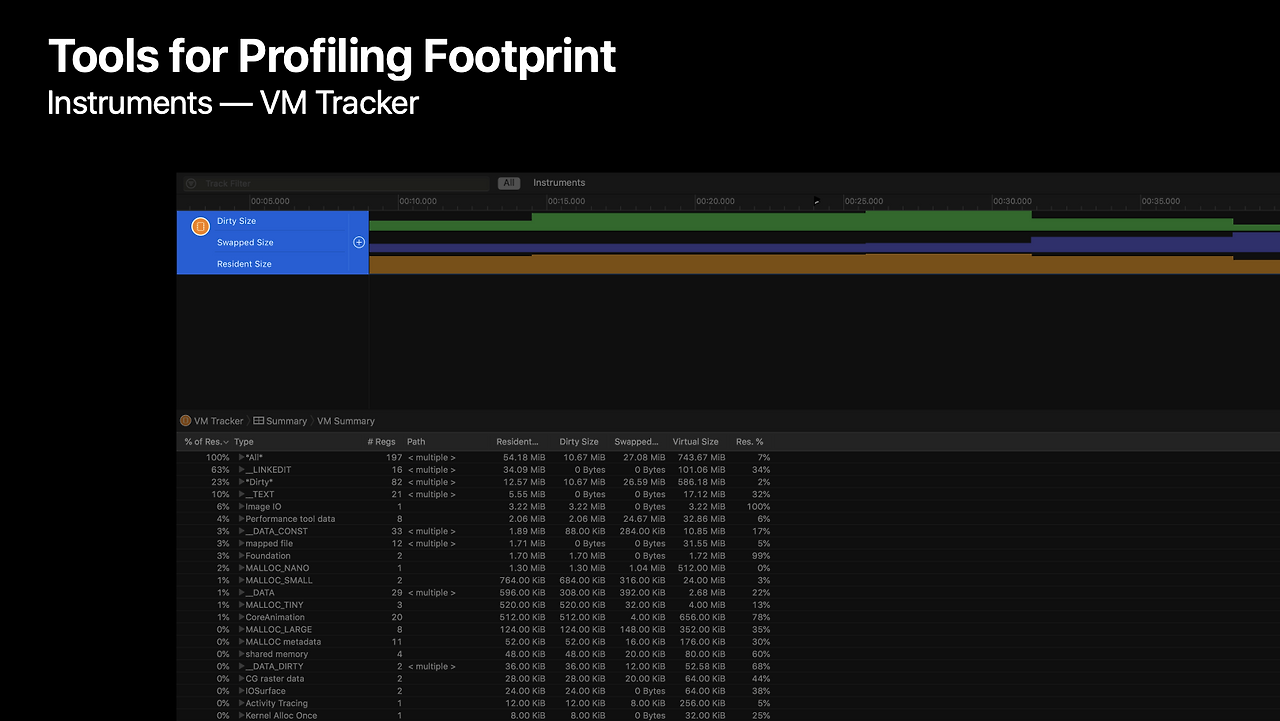Expand the __TEXT row
The image size is (1280, 721).
coord(241,494)
